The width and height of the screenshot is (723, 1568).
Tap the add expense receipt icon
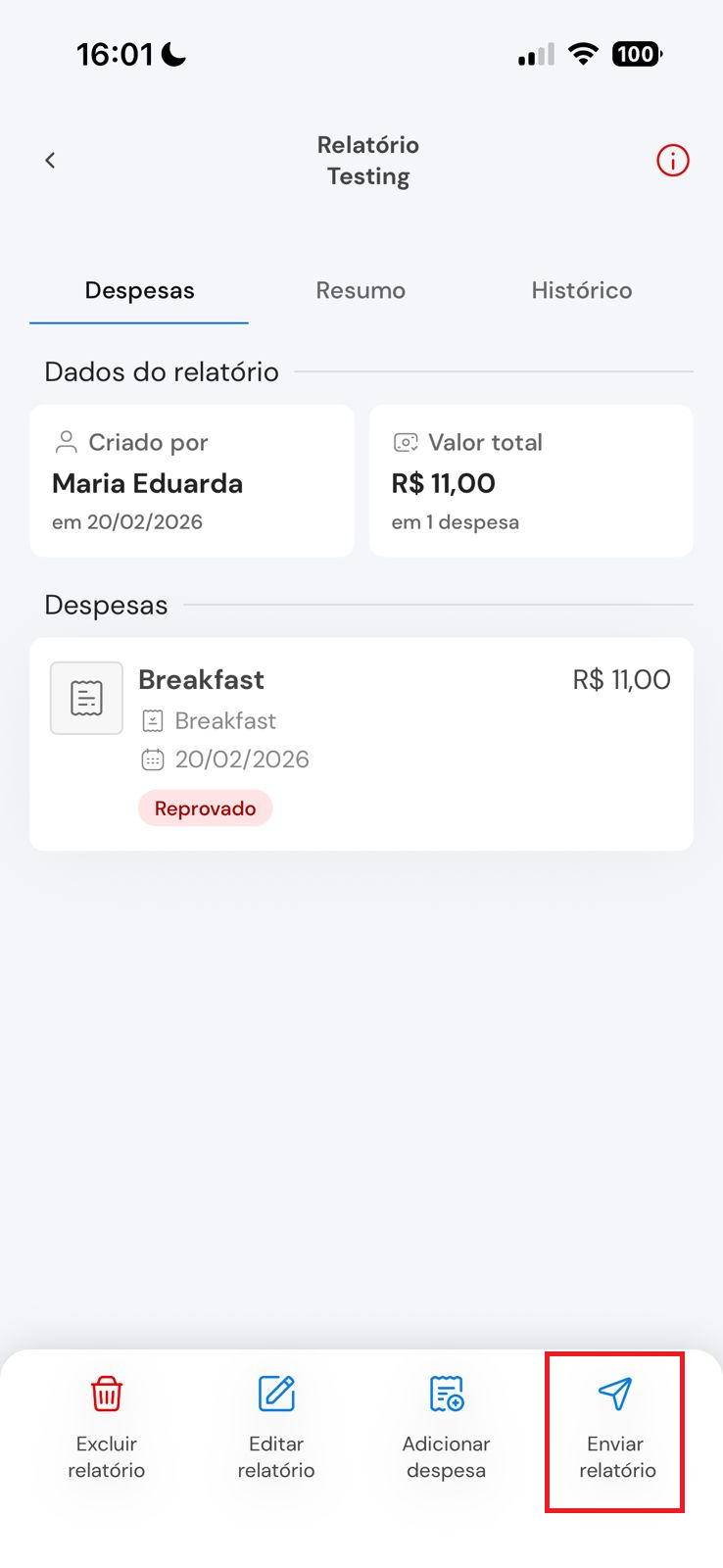point(447,1393)
